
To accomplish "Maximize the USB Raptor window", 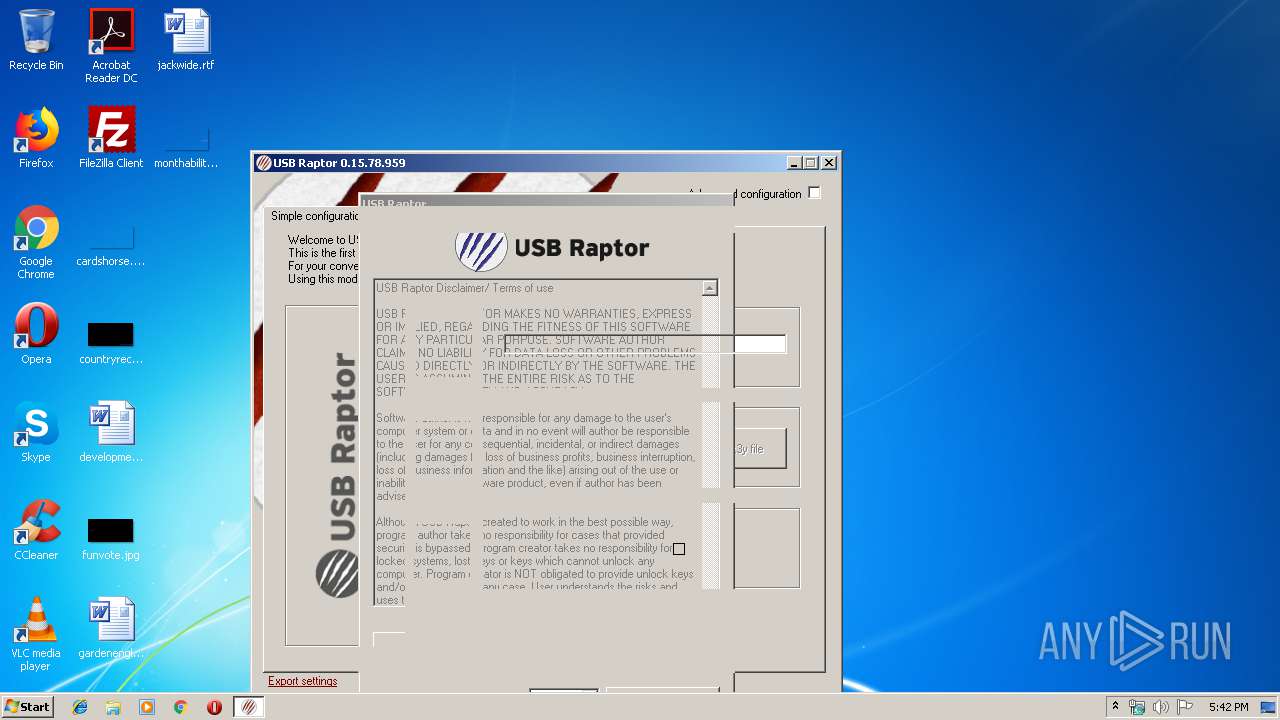I will pyautogui.click(x=811, y=163).
